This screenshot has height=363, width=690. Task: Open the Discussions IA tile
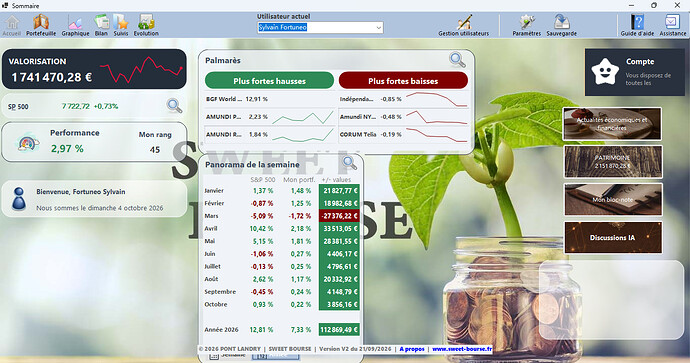[613, 237]
